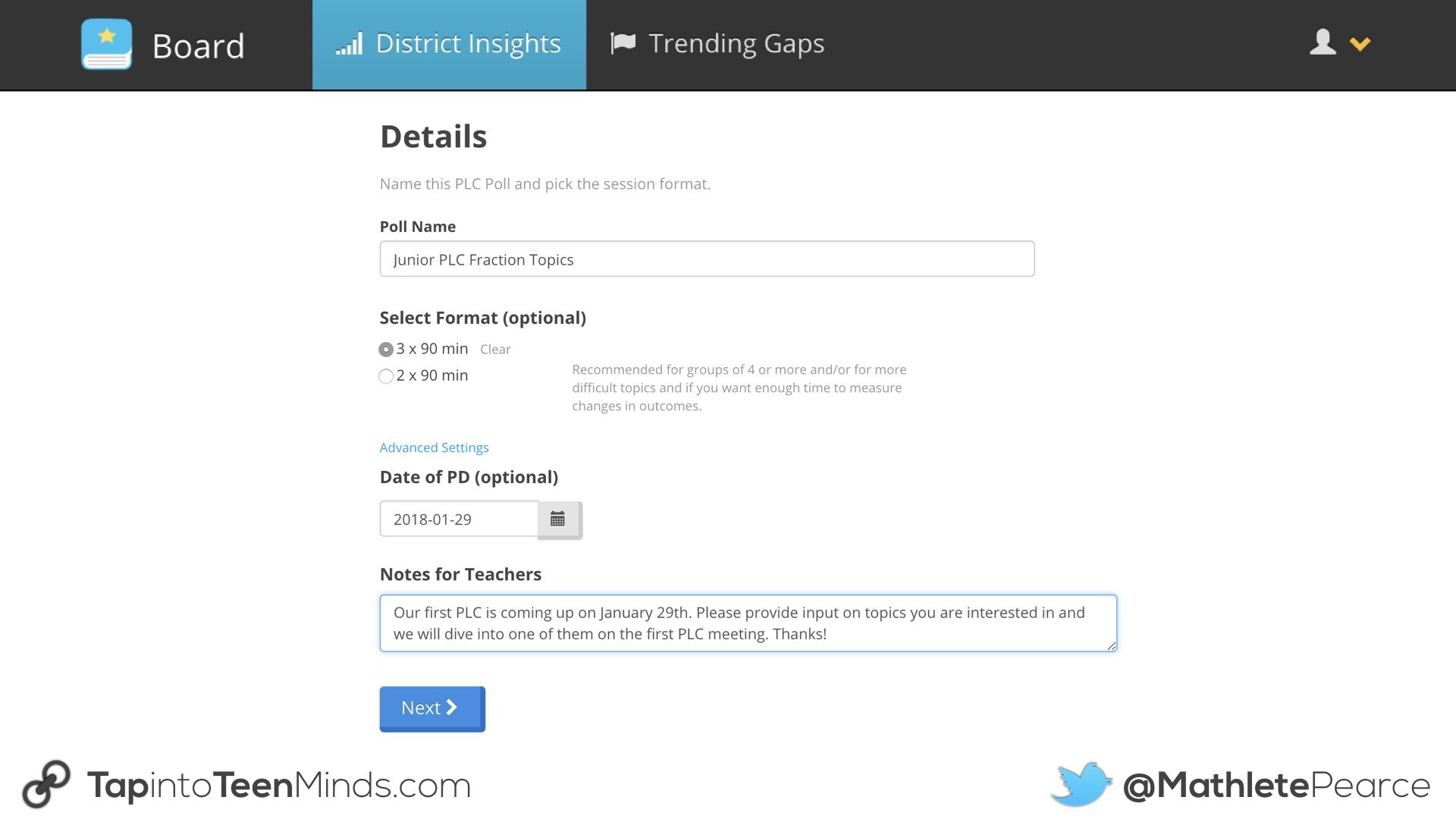Click the Clear link to deselect format
Screen dimensions: 1456x819
click(x=495, y=348)
